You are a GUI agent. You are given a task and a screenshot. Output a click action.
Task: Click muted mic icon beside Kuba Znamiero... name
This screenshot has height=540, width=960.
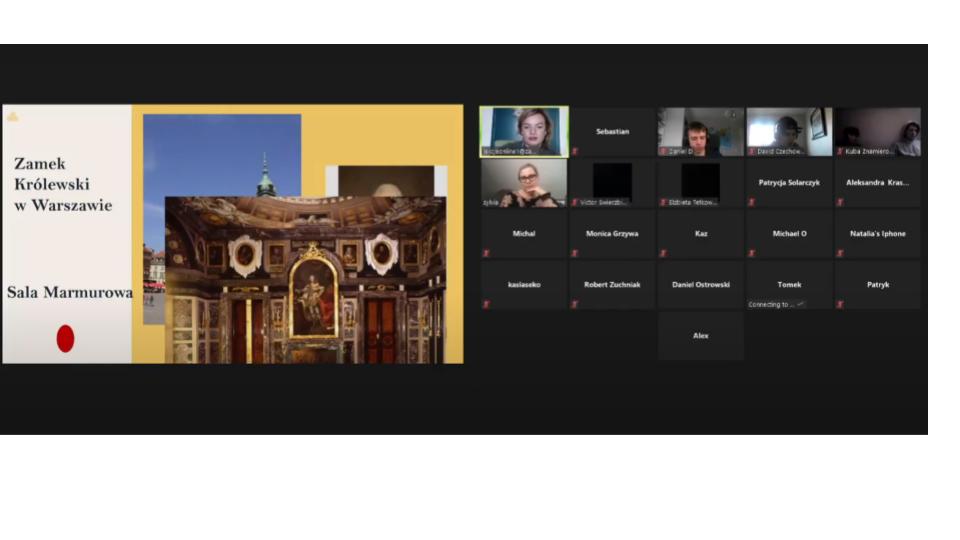point(840,151)
